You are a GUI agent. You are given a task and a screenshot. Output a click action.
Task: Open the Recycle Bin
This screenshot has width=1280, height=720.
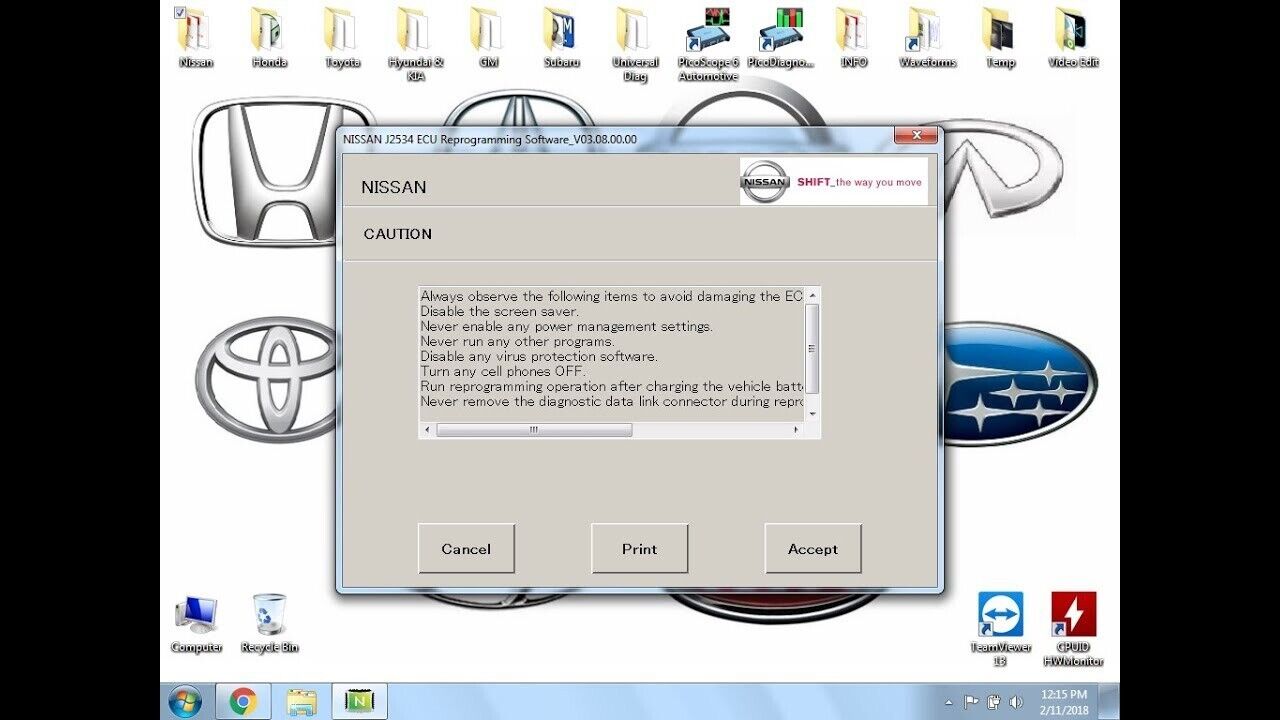269,624
